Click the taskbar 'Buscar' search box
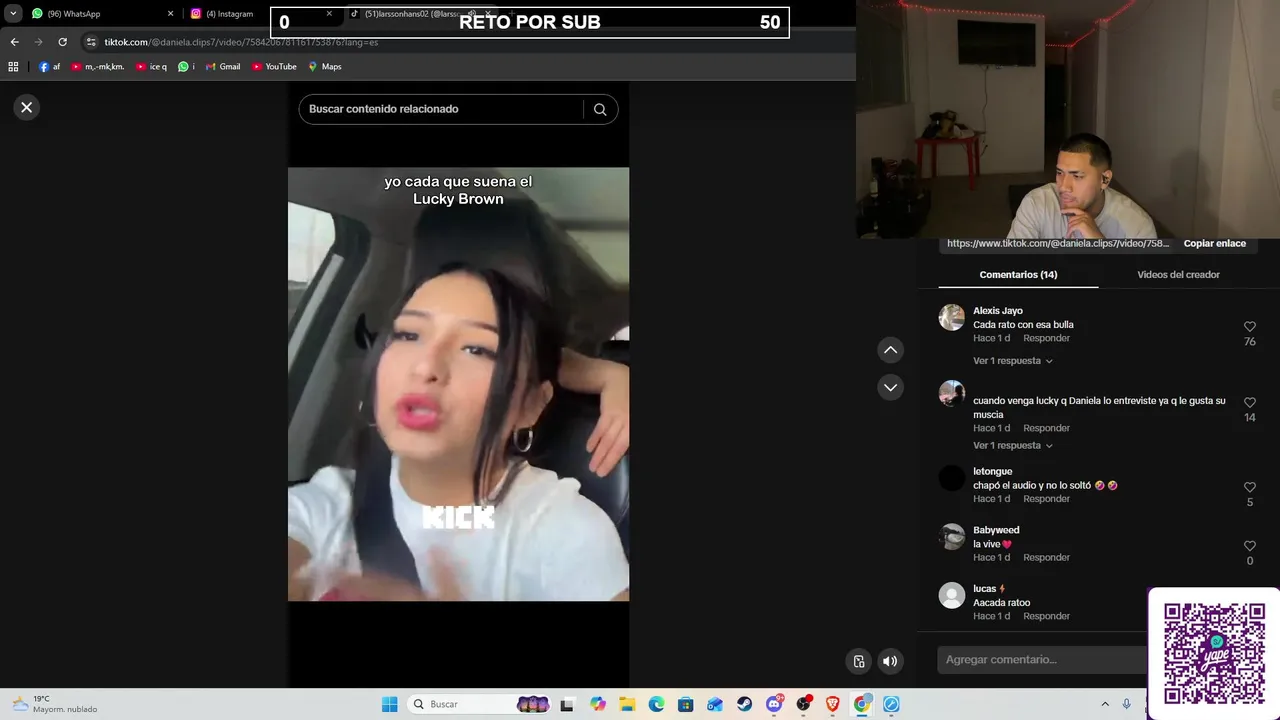The width and height of the screenshot is (1280, 720). pyautogui.click(x=480, y=704)
